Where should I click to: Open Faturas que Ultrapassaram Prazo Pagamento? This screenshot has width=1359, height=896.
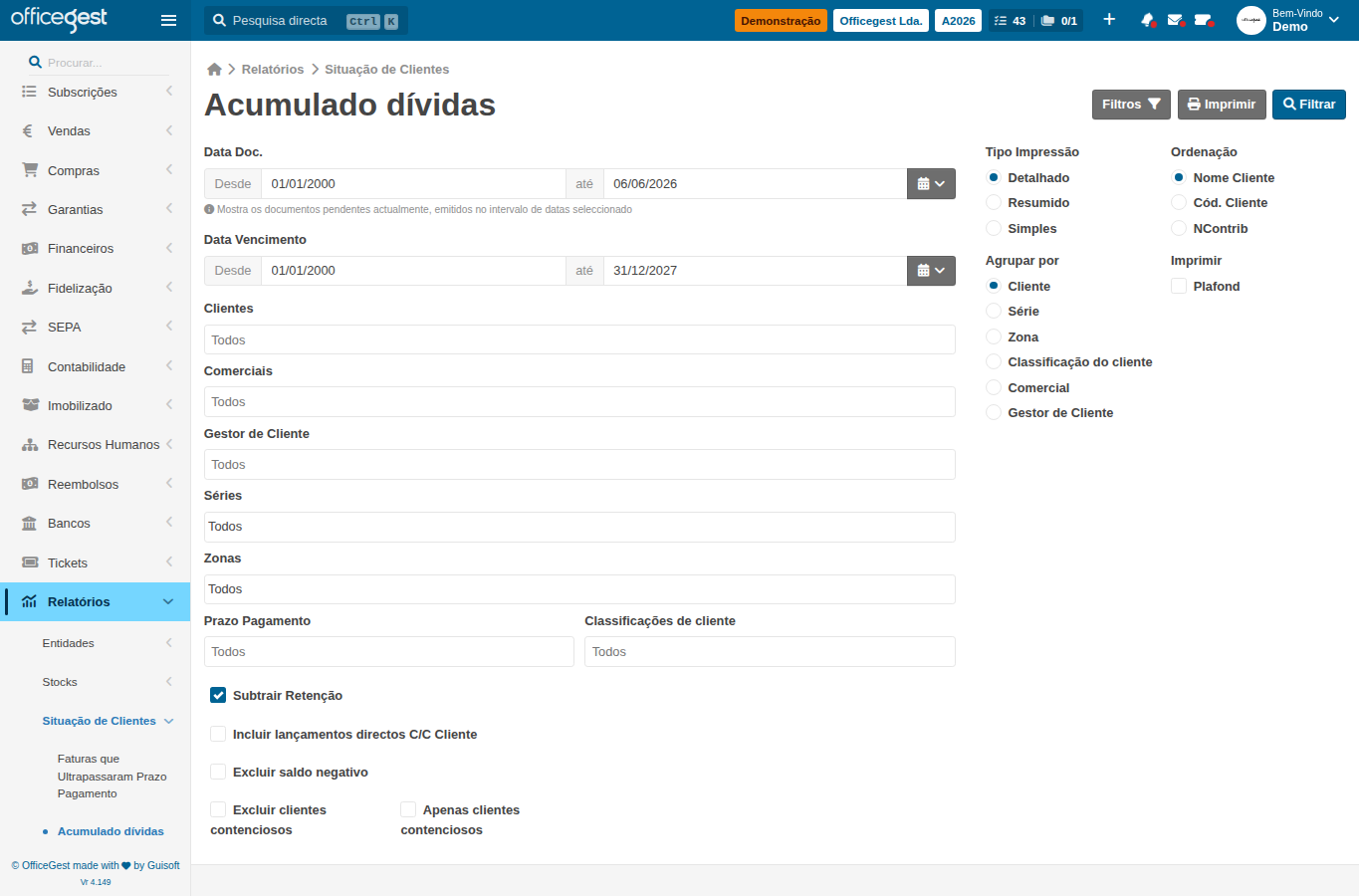(x=112, y=777)
